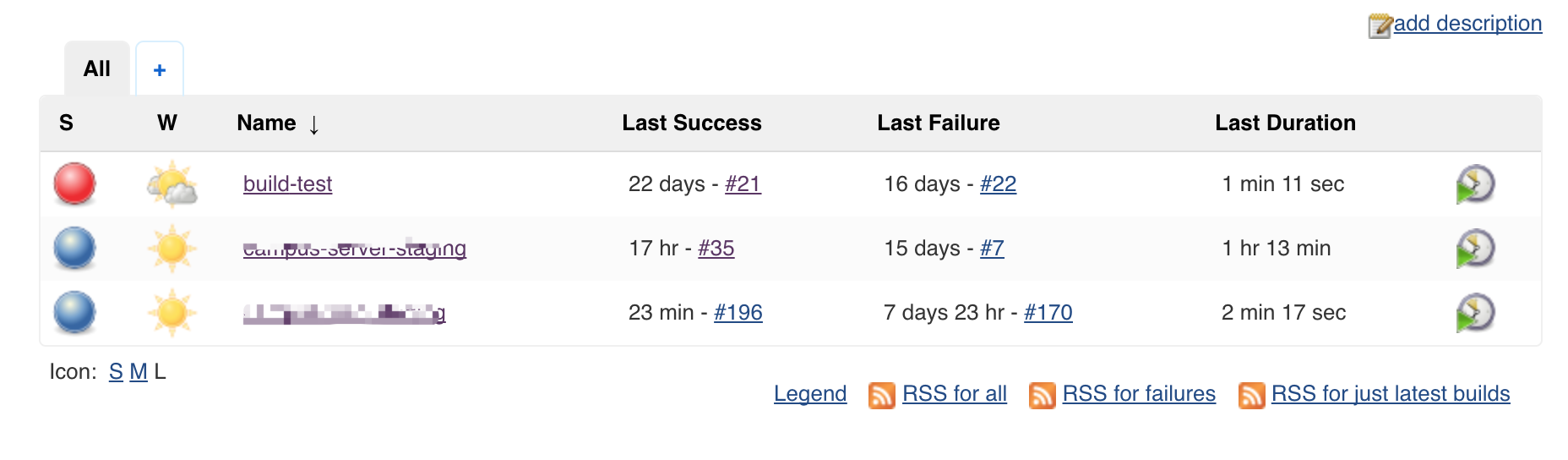This screenshot has width=1568, height=460.
Task: Click the partly cloudy weather icon for build-test
Action: click(x=171, y=183)
